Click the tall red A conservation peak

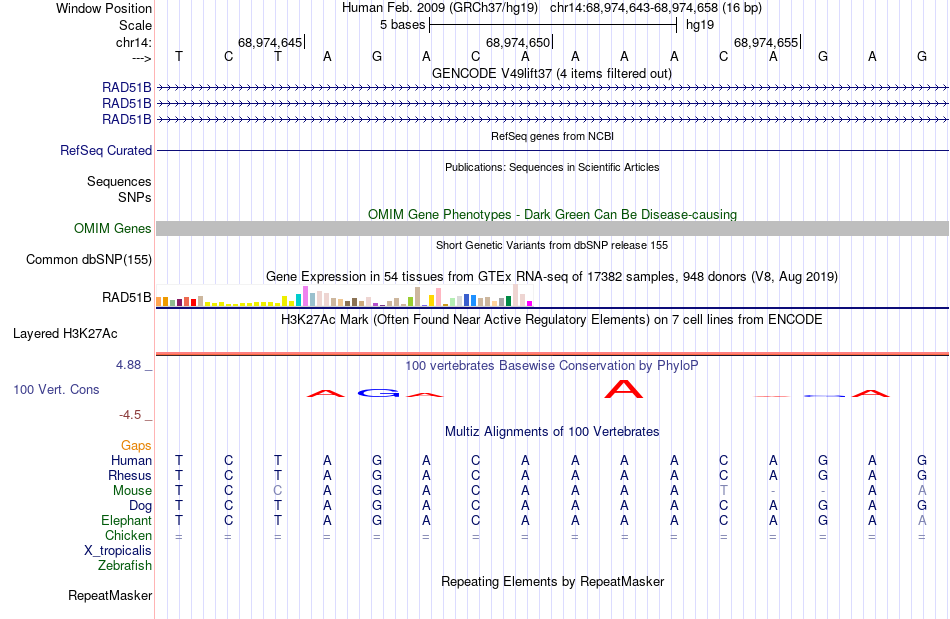624,389
